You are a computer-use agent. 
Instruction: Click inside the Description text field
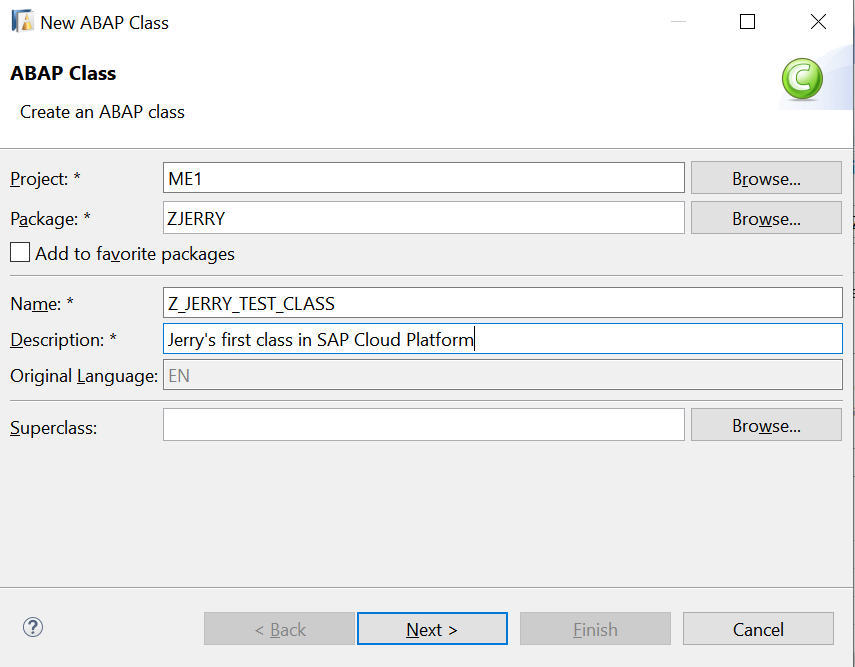pyautogui.click(x=503, y=339)
